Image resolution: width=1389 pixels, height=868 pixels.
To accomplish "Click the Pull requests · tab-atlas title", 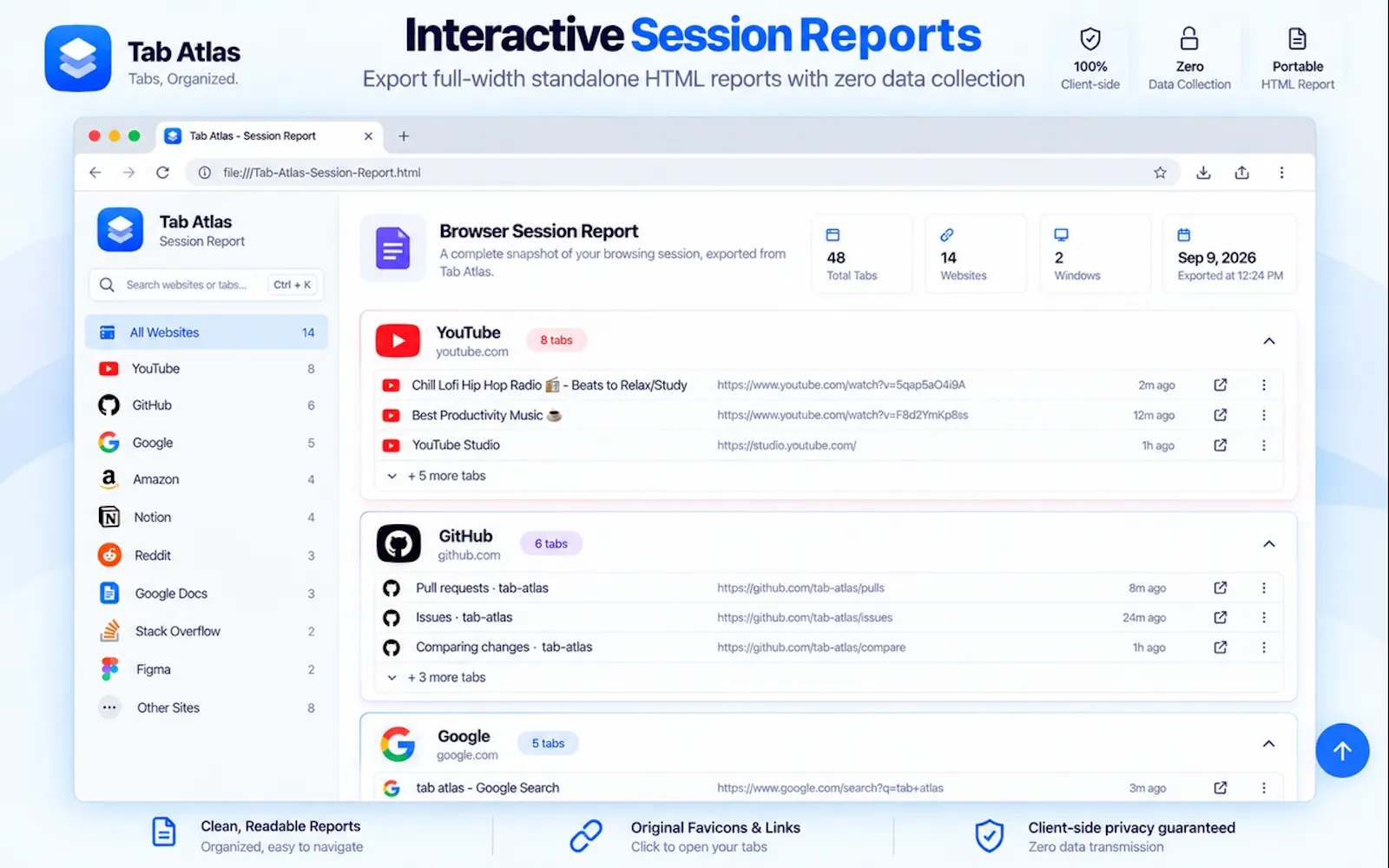I will [482, 588].
